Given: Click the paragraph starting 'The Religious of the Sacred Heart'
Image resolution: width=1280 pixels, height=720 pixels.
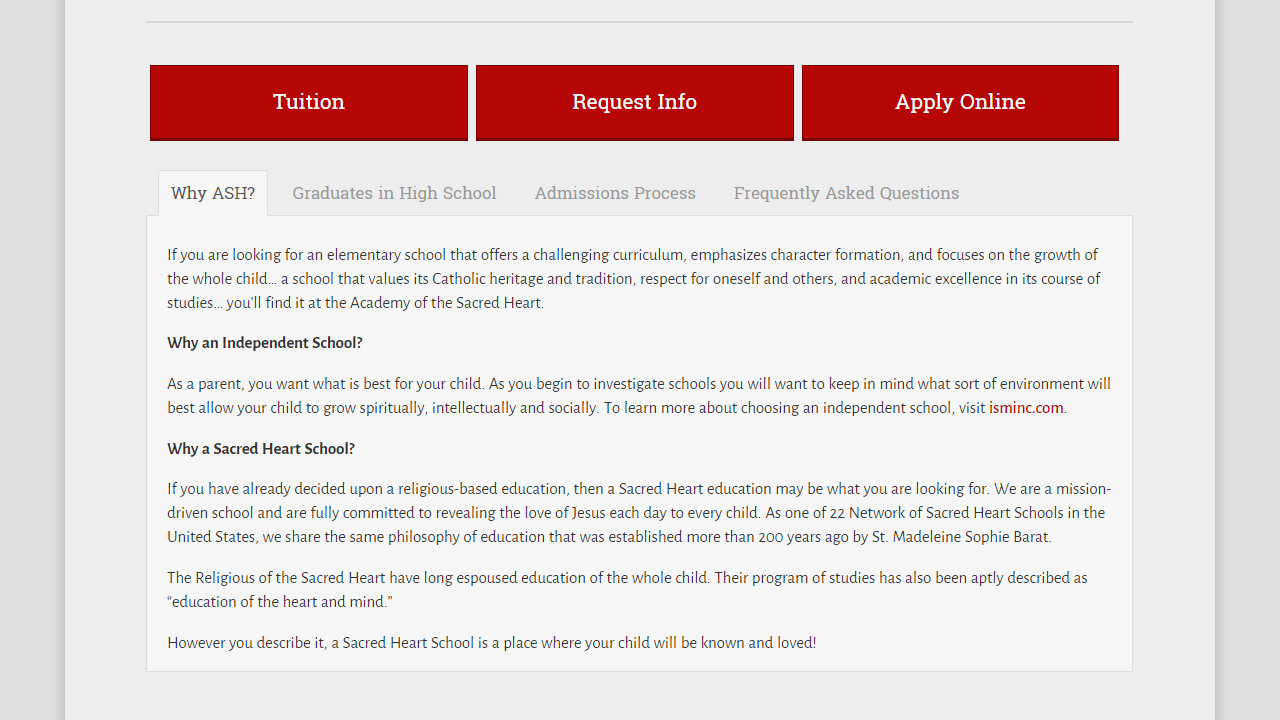Looking at the screenshot, I should 627,590.
